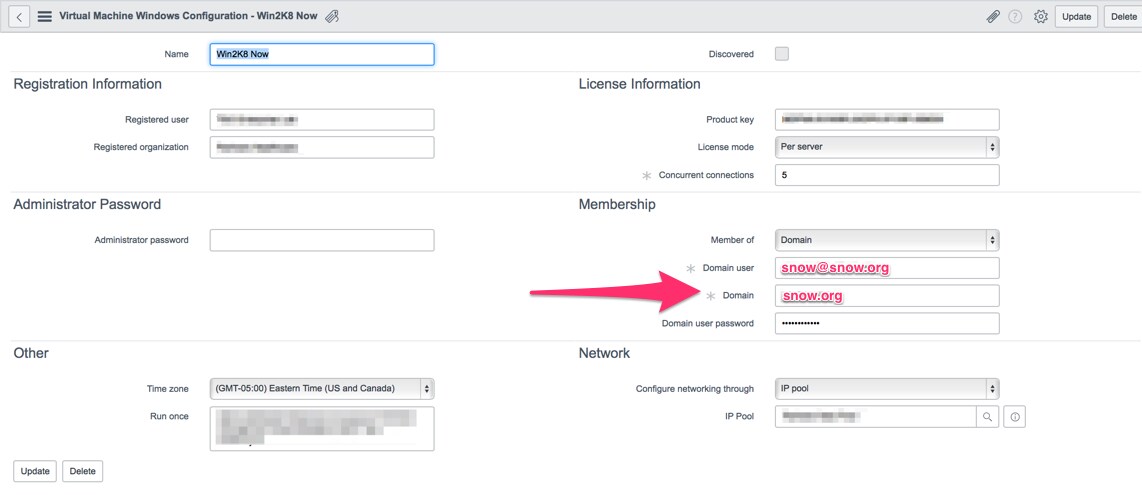Screen dimensions: 1142x495
Task: Click the tags icon beside title
Action: pos(333,16)
